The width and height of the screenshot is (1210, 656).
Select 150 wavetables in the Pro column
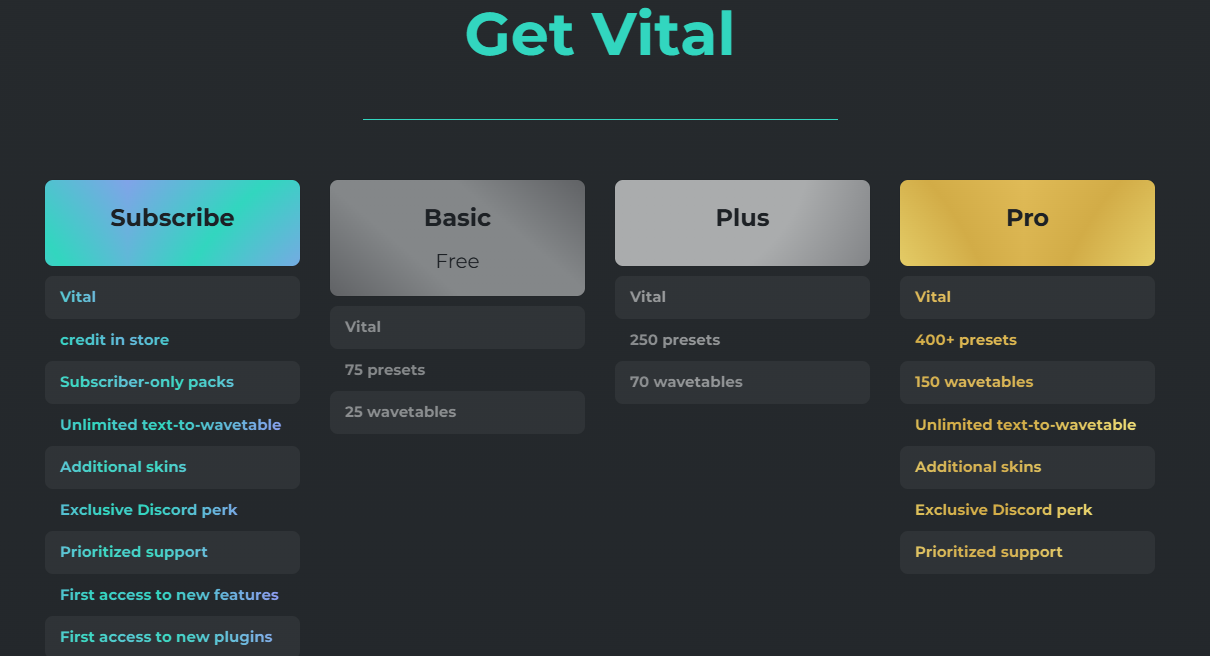(x=1027, y=382)
